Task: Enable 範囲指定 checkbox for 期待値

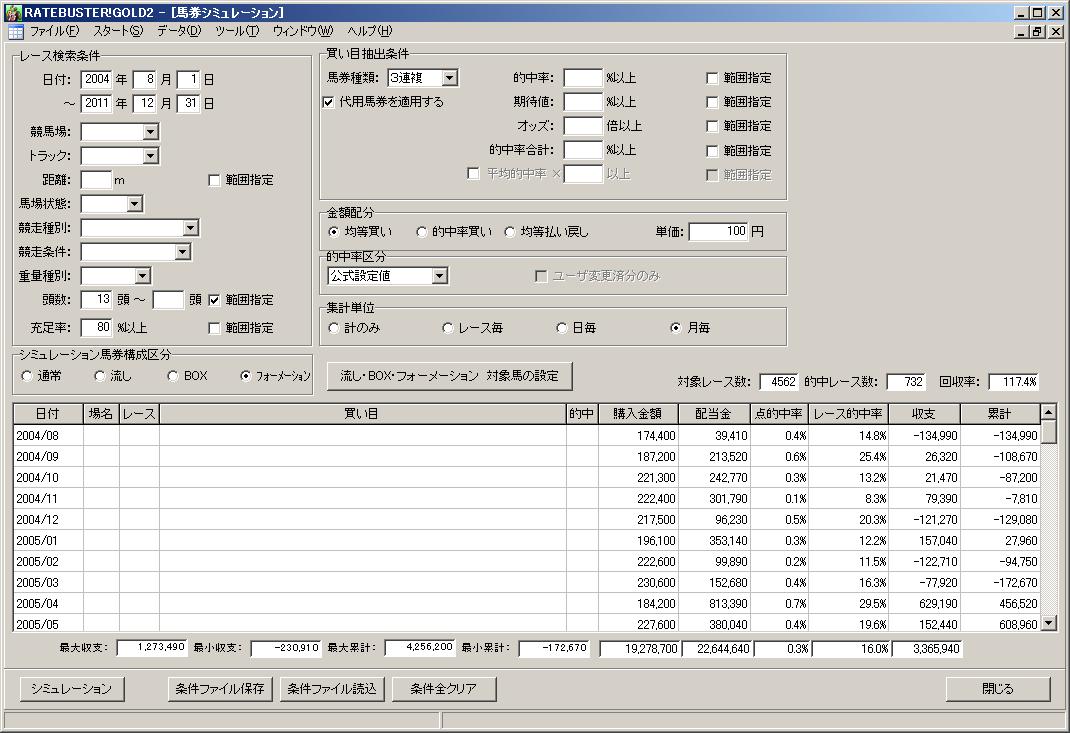Action: pos(712,102)
